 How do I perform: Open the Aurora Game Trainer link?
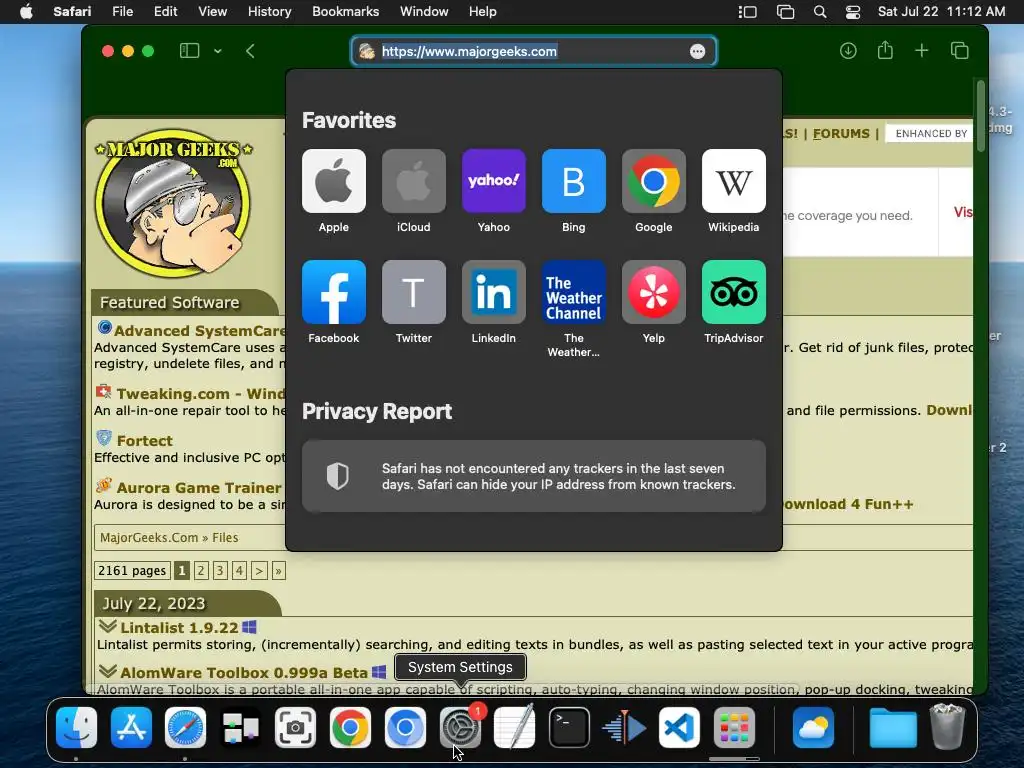coord(199,488)
